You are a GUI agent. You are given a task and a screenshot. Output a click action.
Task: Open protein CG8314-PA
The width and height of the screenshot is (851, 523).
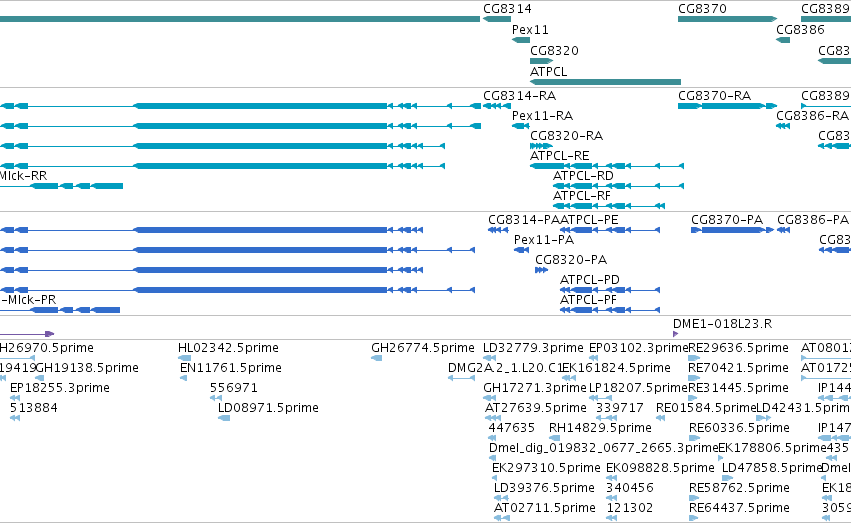524,220
